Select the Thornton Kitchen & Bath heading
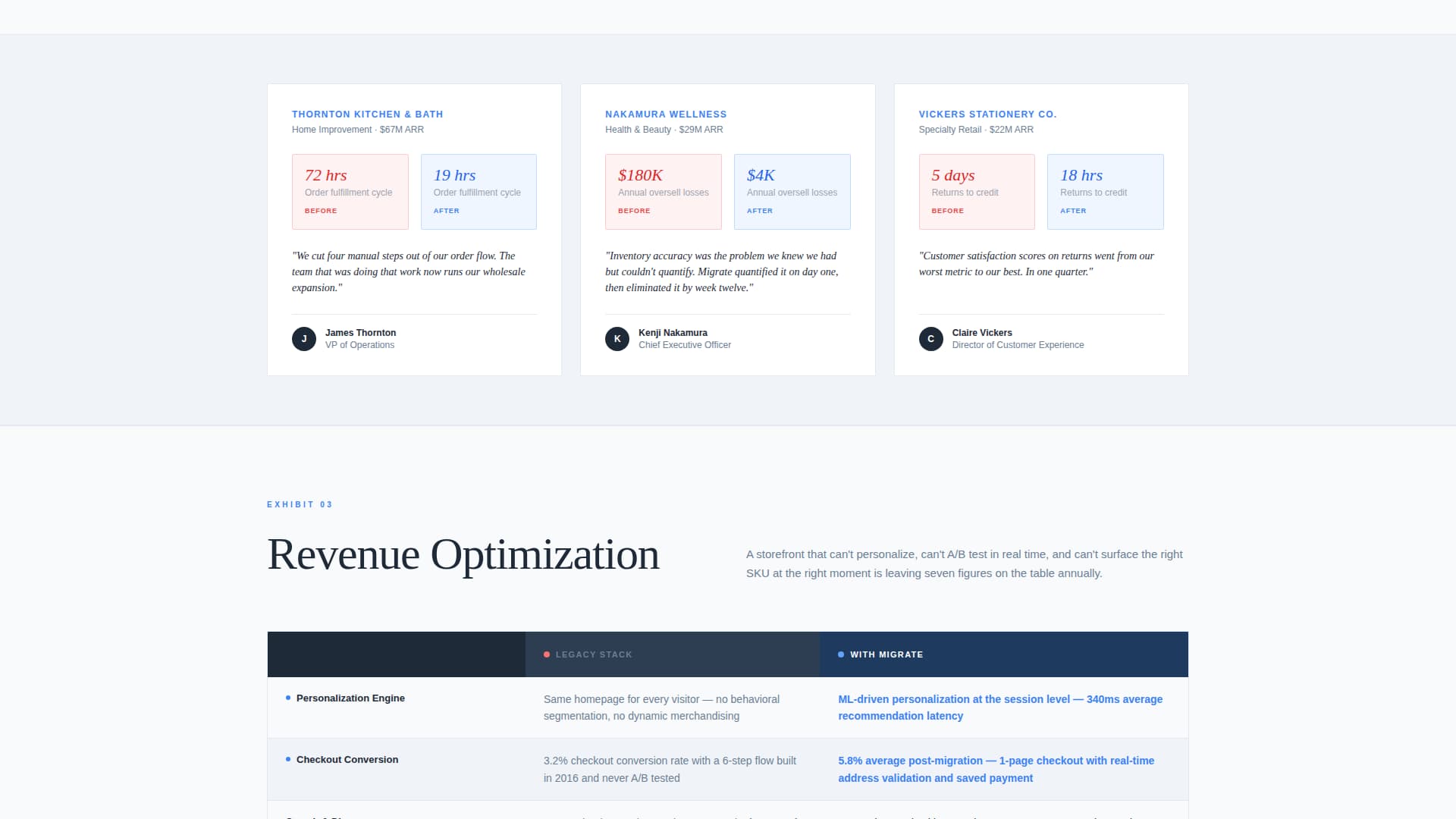 [368, 115]
